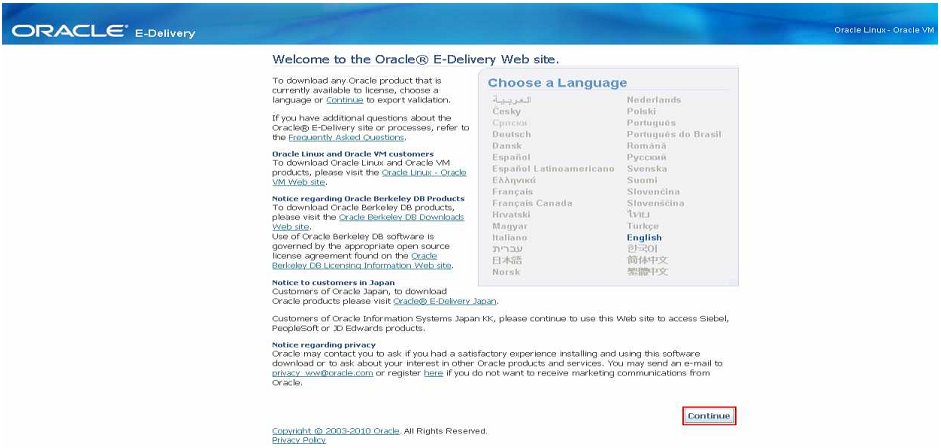Click privacy_ww@oracle.com email link
The image size is (941, 448).
(323, 373)
